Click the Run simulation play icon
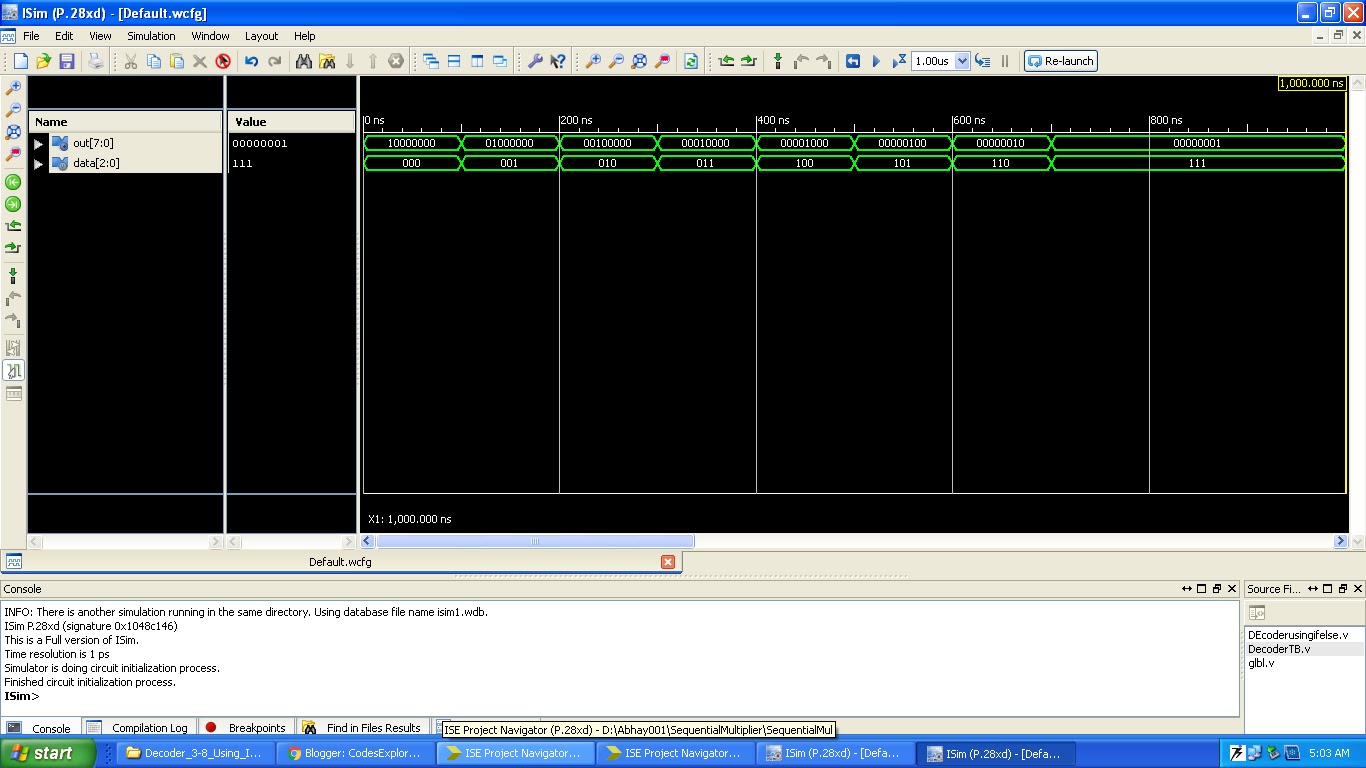Image resolution: width=1366 pixels, height=768 pixels. pyautogui.click(x=876, y=61)
